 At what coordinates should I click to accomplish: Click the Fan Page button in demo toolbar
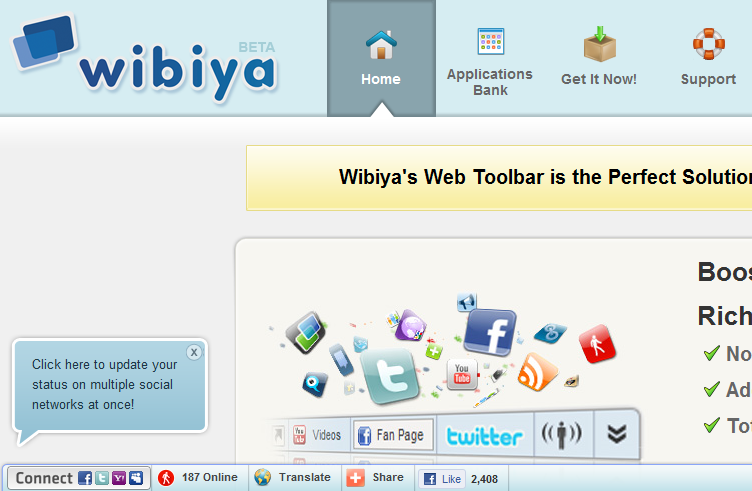(x=393, y=435)
